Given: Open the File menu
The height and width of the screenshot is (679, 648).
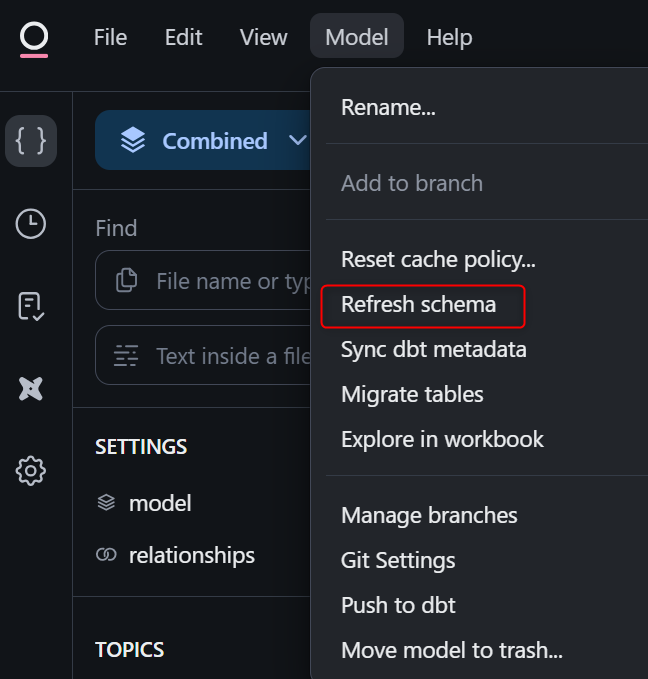Looking at the screenshot, I should [x=110, y=38].
